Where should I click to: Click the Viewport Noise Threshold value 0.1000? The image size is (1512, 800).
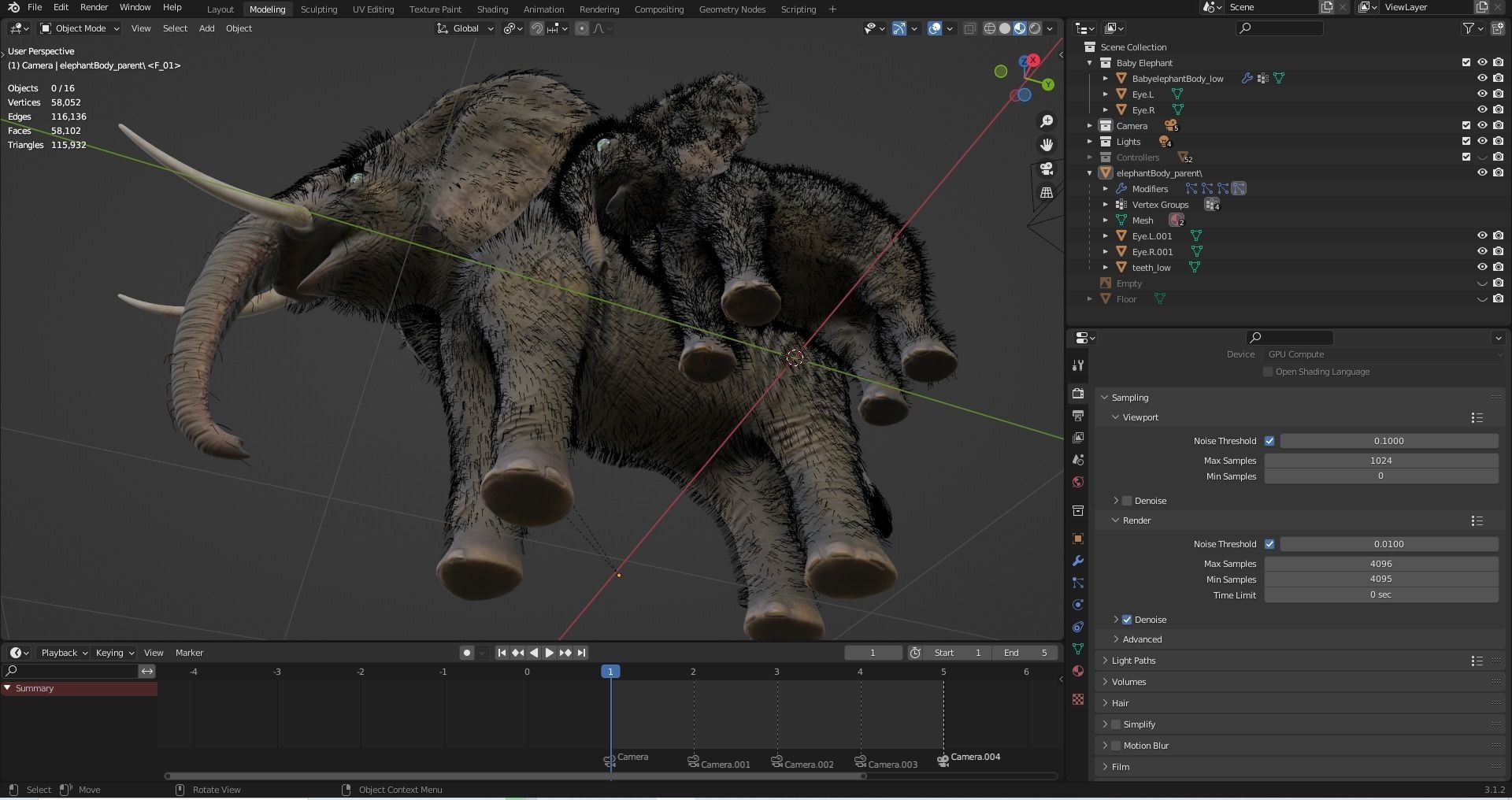1389,441
